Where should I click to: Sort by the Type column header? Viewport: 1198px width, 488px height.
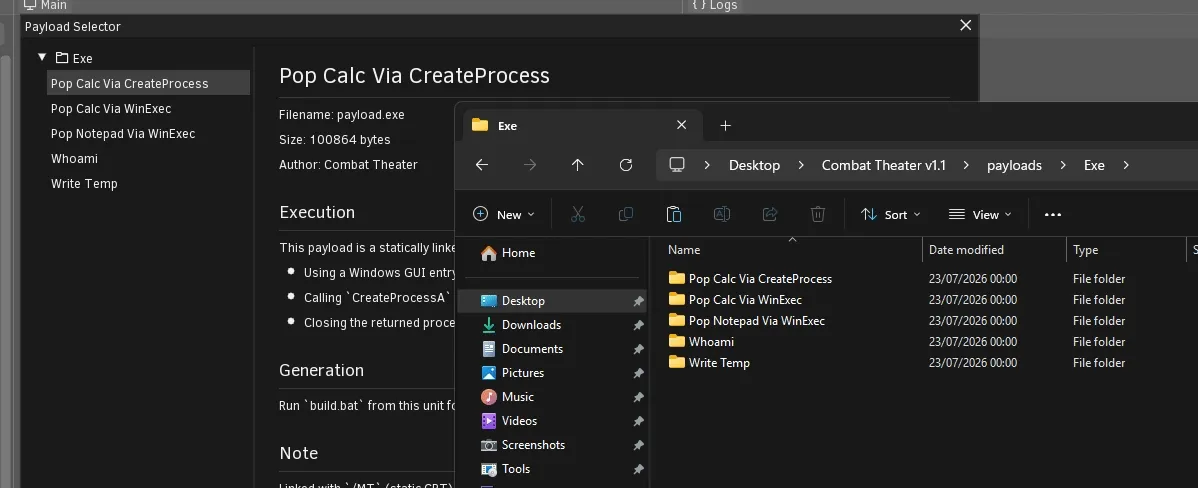tap(1125, 250)
